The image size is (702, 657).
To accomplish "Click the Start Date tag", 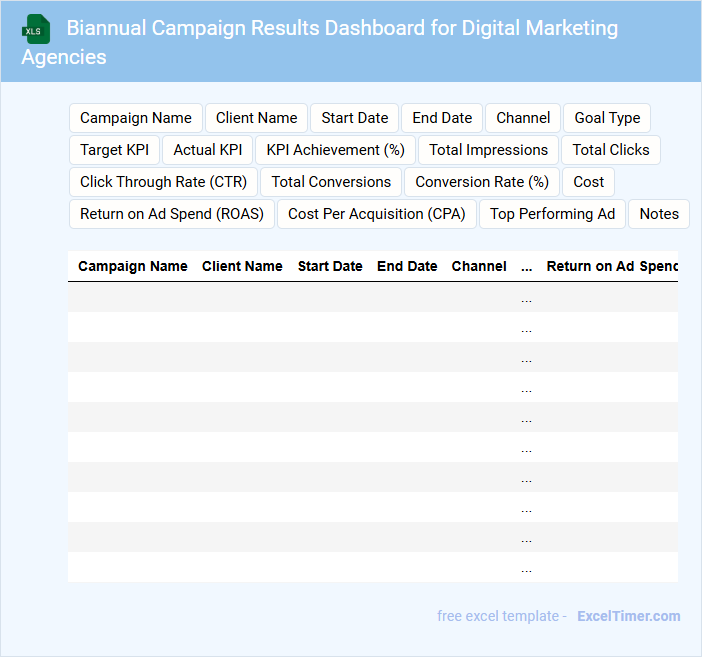I will (x=355, y=118).
